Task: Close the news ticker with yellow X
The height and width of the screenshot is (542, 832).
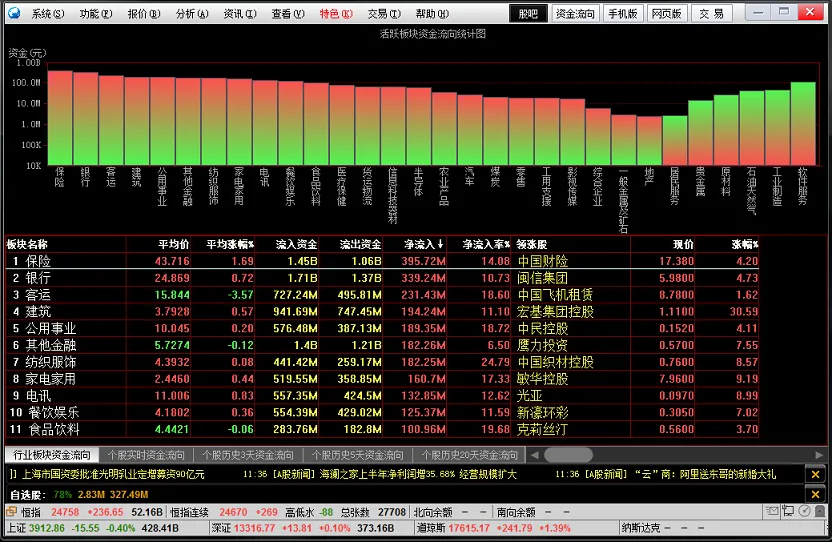Action: tap(816, 474)
